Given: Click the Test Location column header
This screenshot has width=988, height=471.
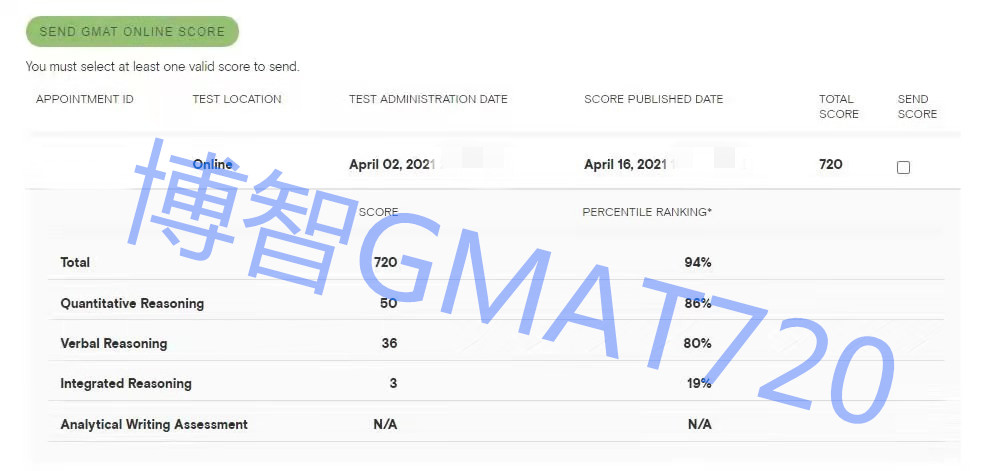Looking at the screenshot, I should point(237,99).
